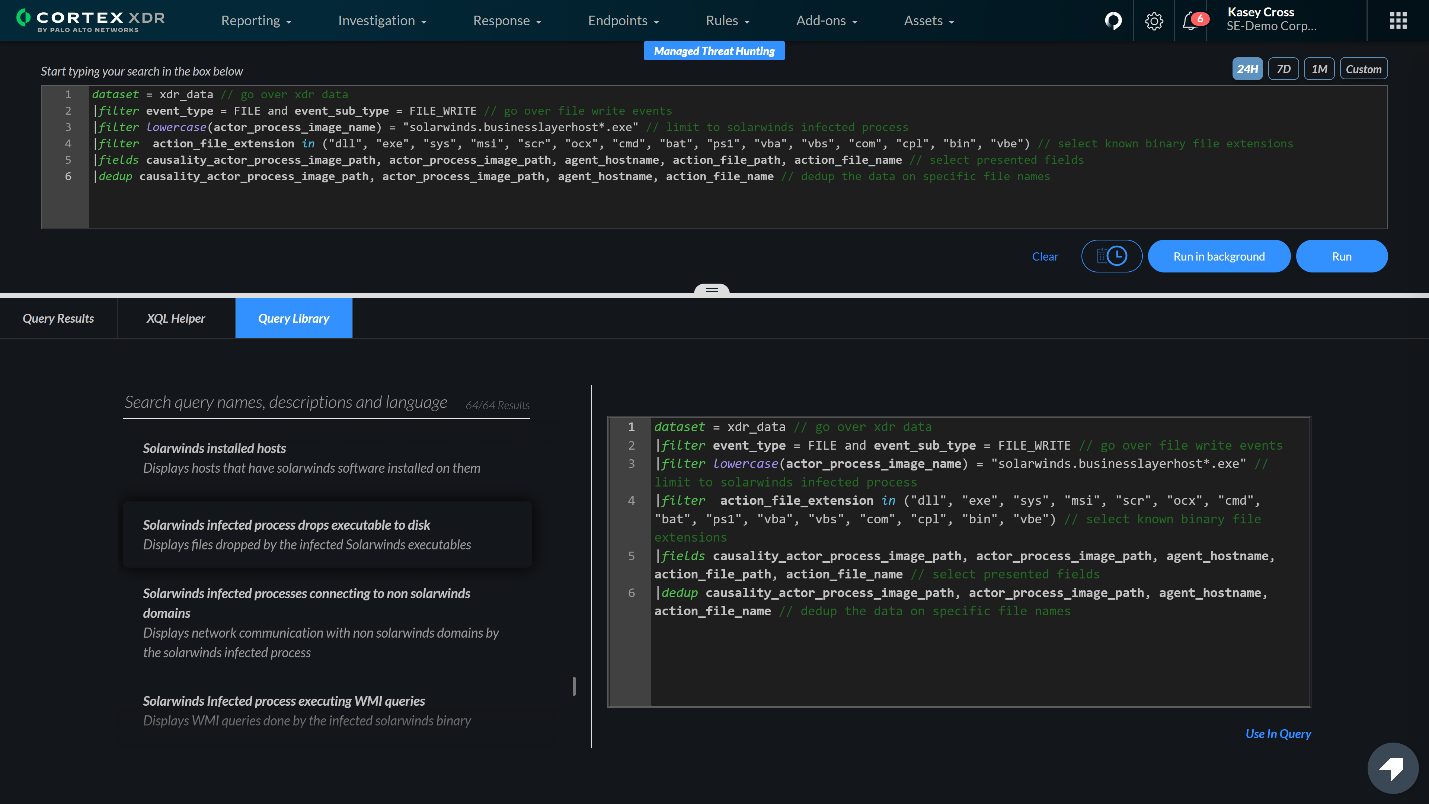Toggle the panel divider handle
1429x804 pixels.
point(712,290)
